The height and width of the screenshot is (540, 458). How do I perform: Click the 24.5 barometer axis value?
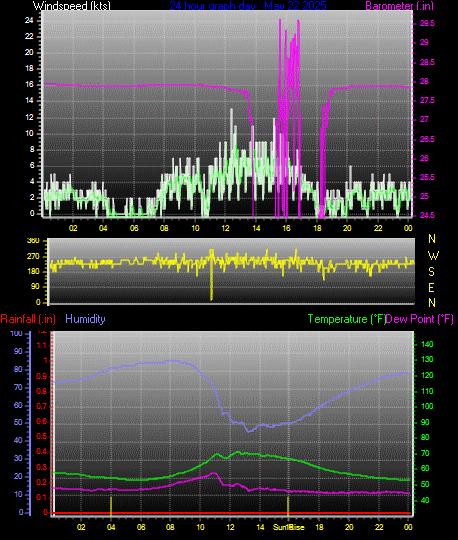pos(427,216)
